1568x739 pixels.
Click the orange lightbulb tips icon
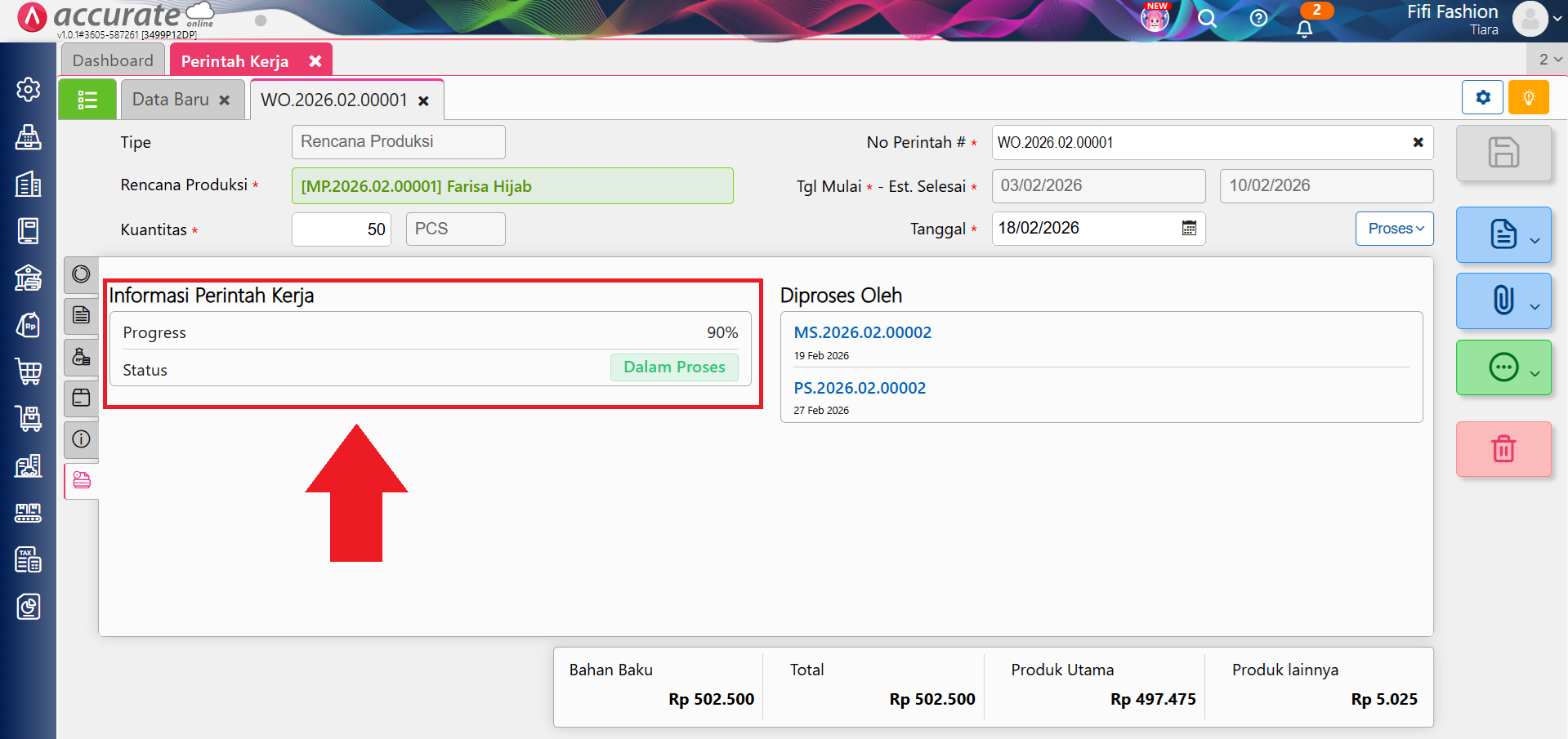(1528, 98)
